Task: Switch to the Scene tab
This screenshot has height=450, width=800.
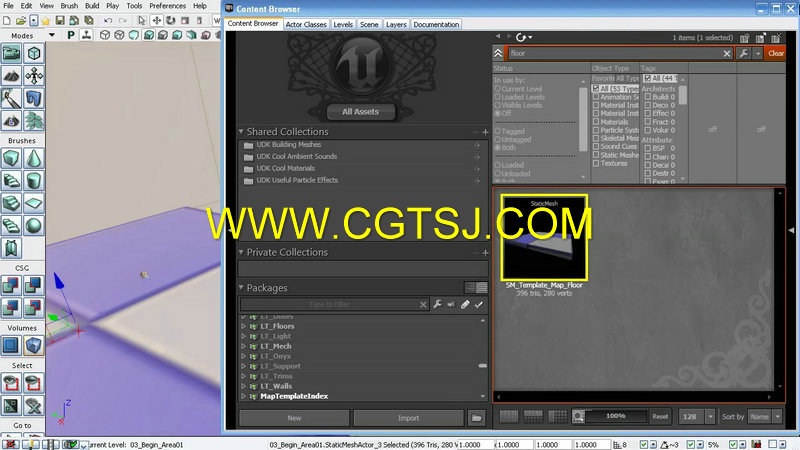Action: click(x=369, y=24)
